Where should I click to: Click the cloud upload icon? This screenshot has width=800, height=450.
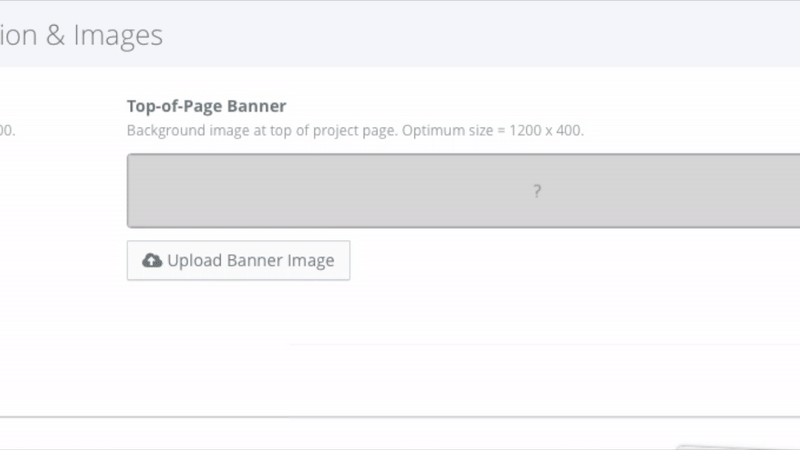(x=152, y=261)
